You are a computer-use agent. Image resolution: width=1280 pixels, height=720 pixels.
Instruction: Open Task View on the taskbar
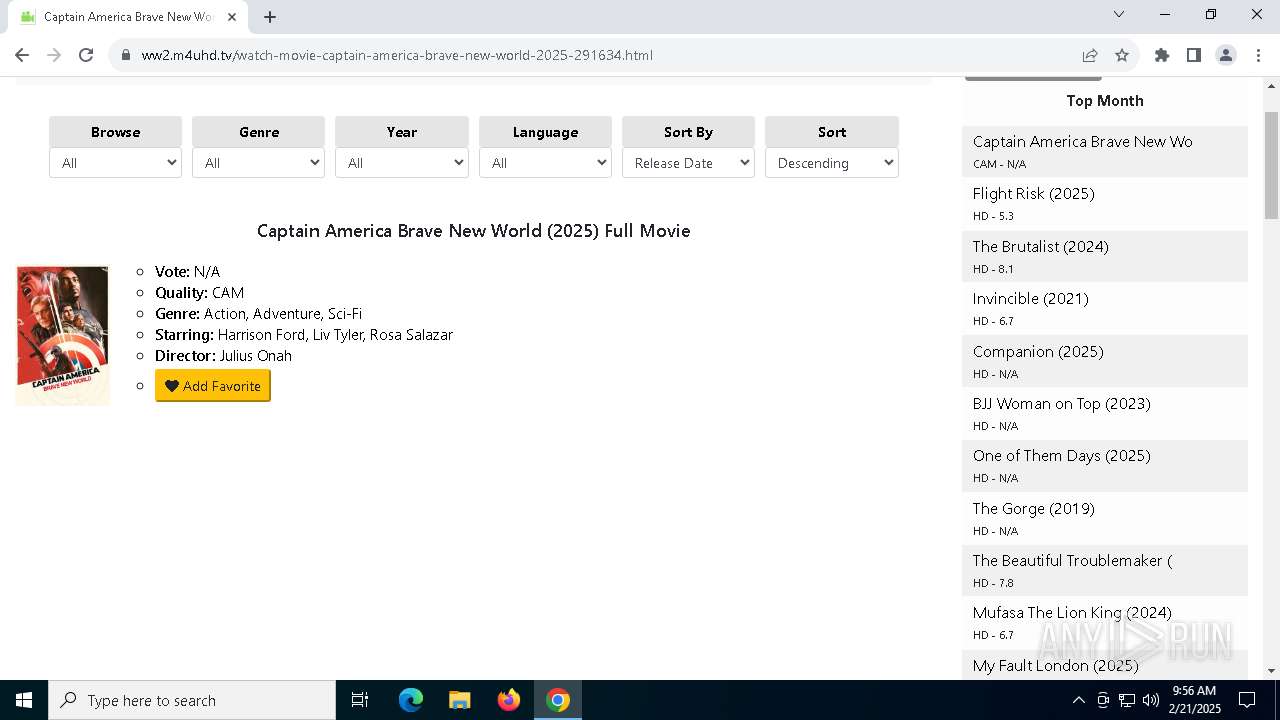point(360,700)
